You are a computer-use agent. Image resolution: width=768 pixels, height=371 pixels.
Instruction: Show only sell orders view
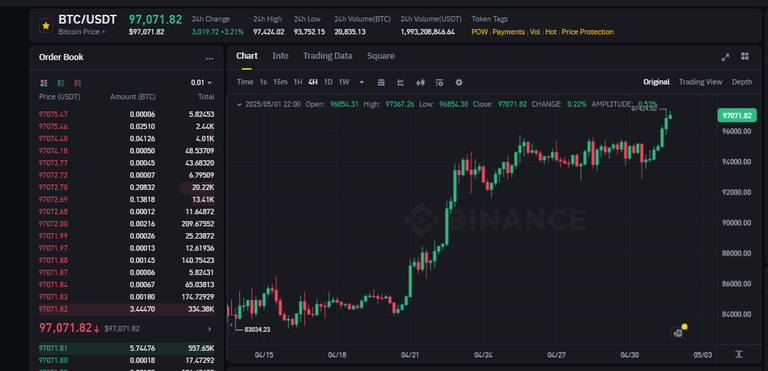[x=77, y=83]
